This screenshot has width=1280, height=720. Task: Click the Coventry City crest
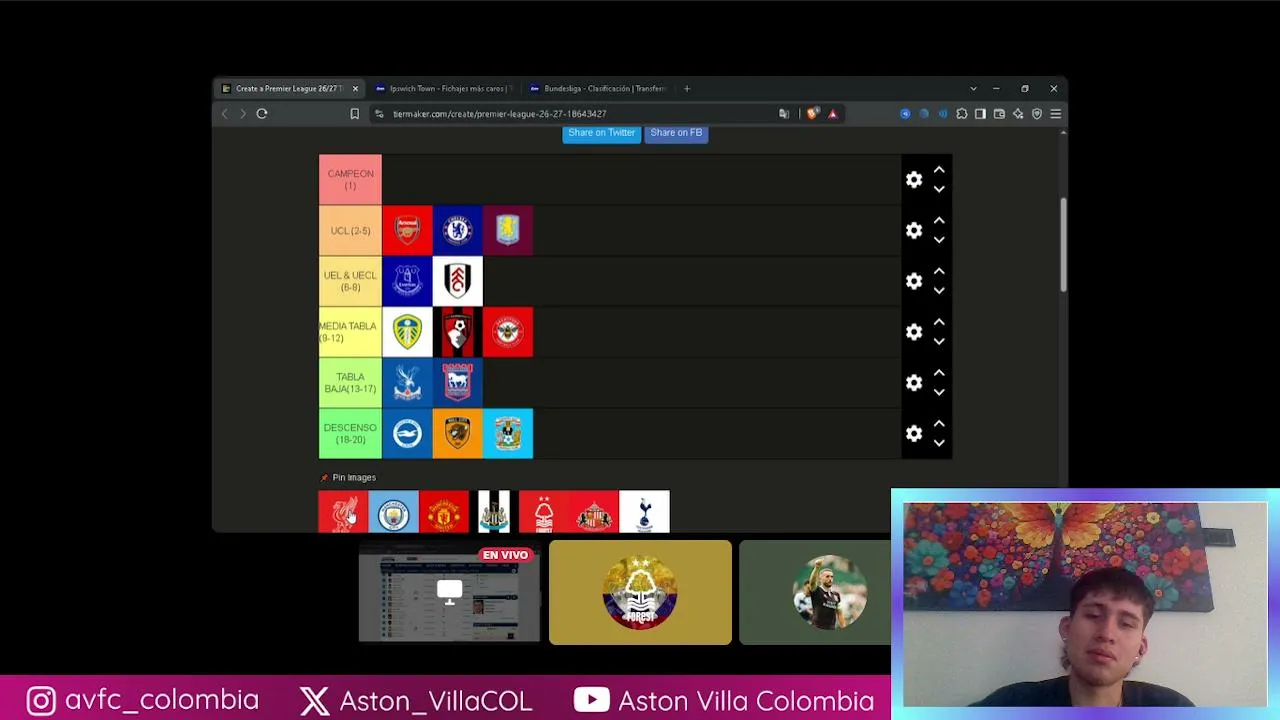point(508,433)
